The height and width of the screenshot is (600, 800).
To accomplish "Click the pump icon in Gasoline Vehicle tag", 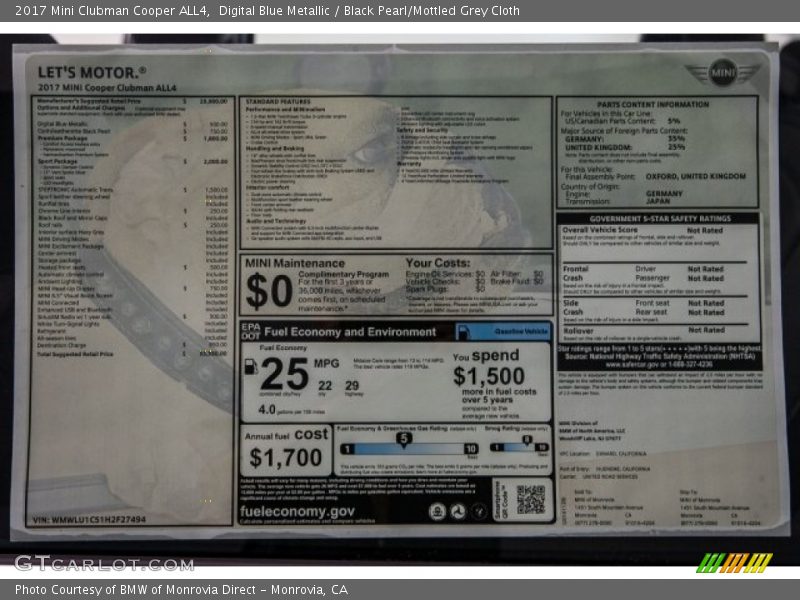I will tap(463, 332).
